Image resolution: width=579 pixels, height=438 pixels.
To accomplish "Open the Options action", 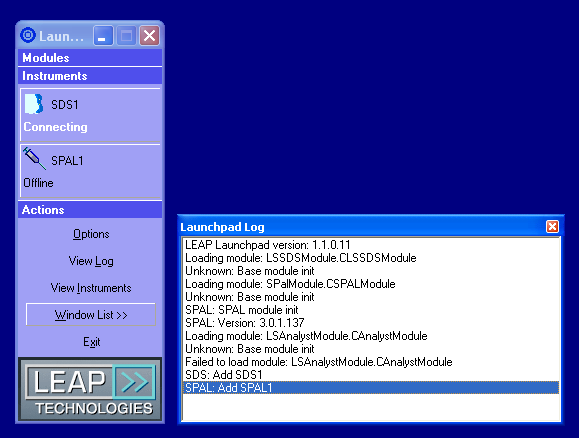I will pyautogui.click(x=91, y=234).
